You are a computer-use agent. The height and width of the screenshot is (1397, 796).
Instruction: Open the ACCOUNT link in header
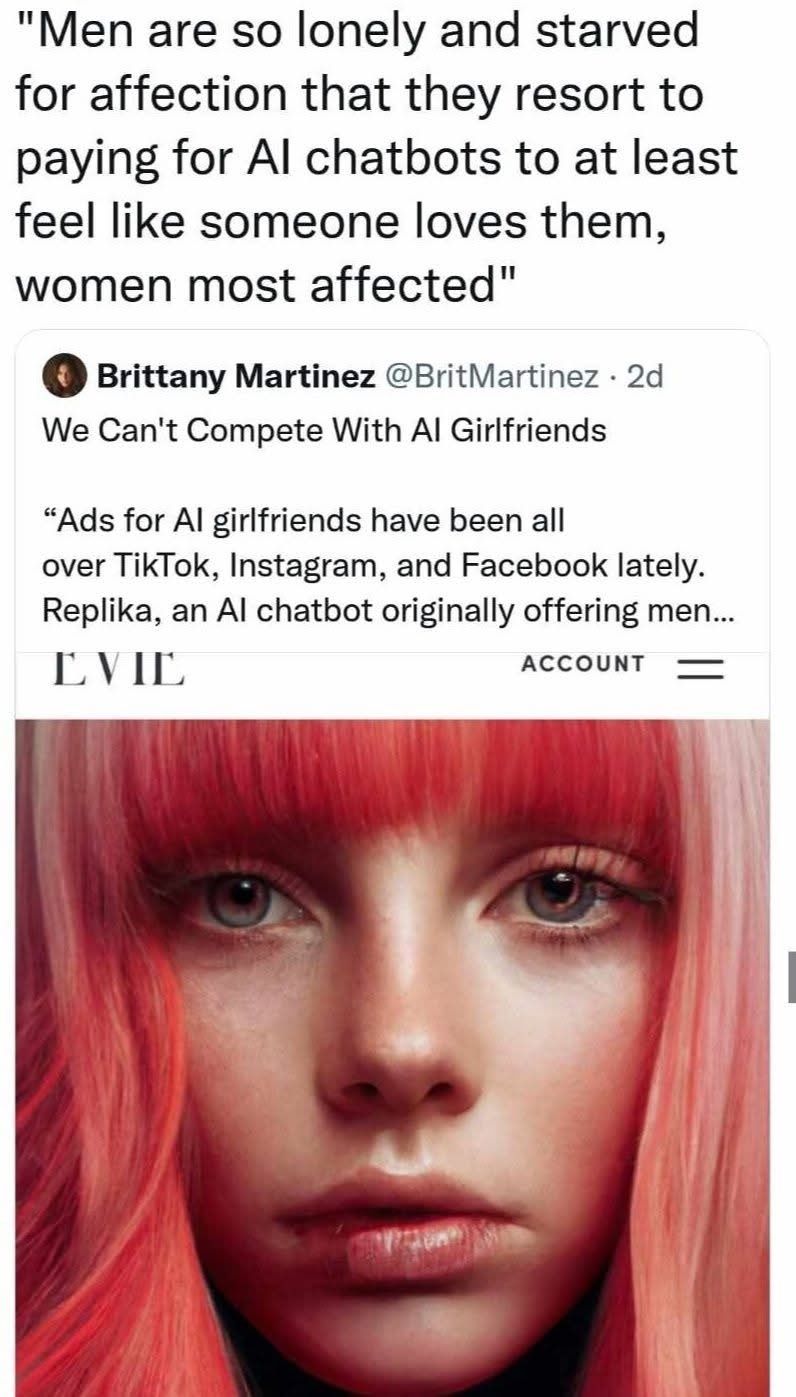[x=583, y=664]
